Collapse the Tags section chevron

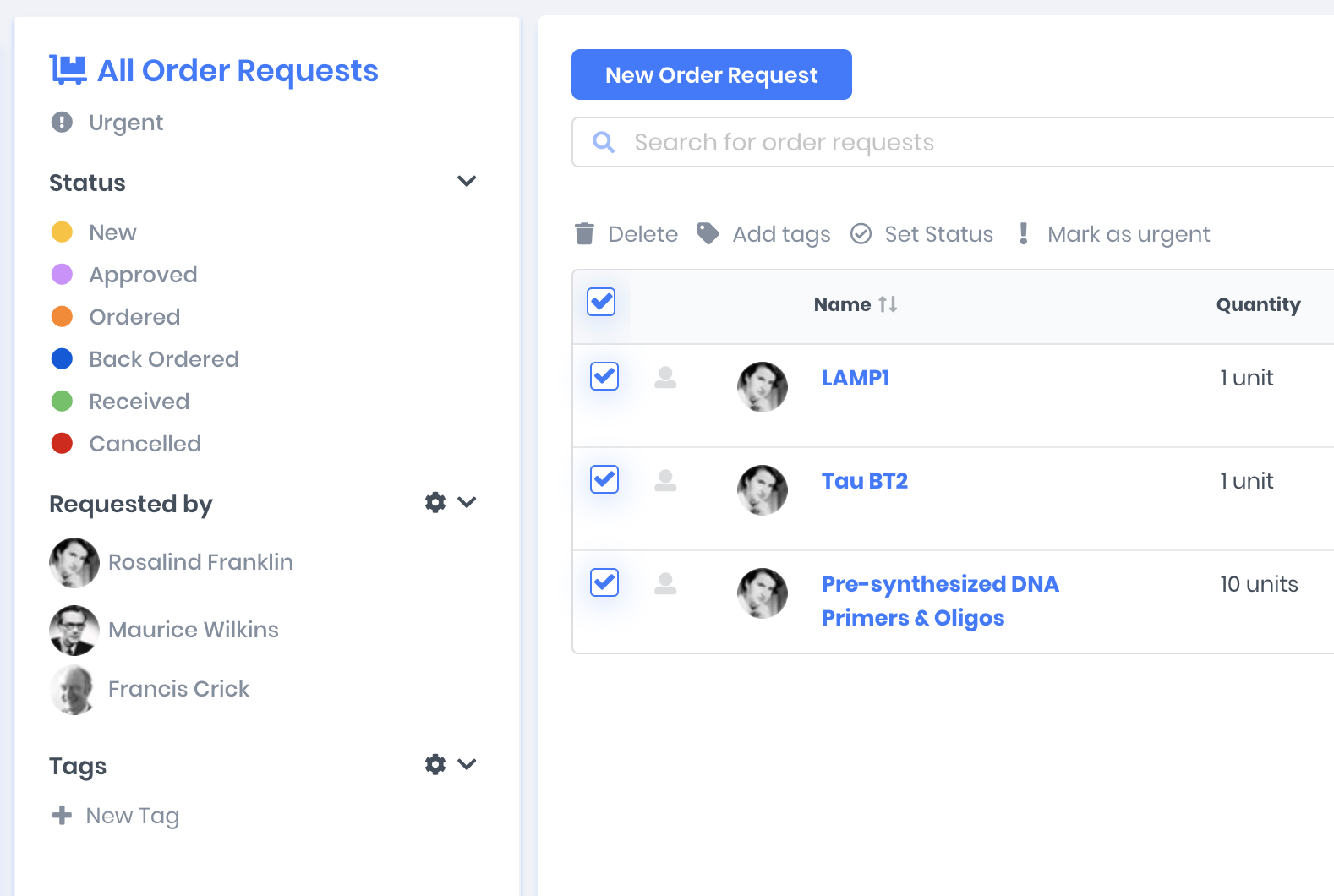click(467, 765)
